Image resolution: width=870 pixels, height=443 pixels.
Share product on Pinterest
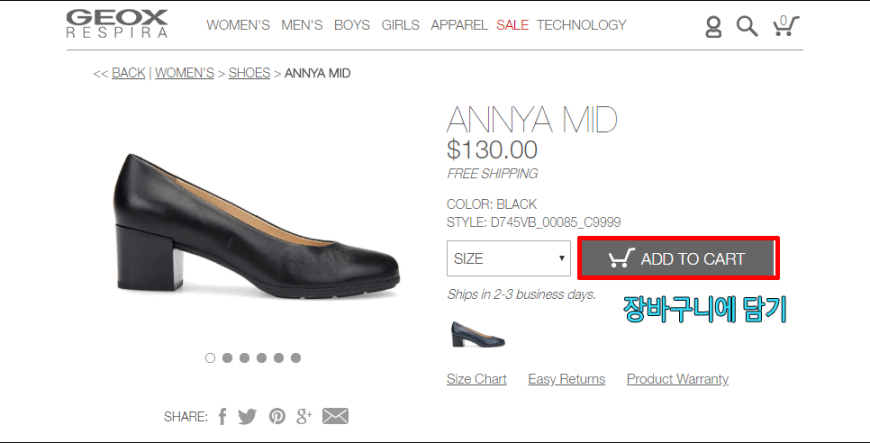click(277, 416)
